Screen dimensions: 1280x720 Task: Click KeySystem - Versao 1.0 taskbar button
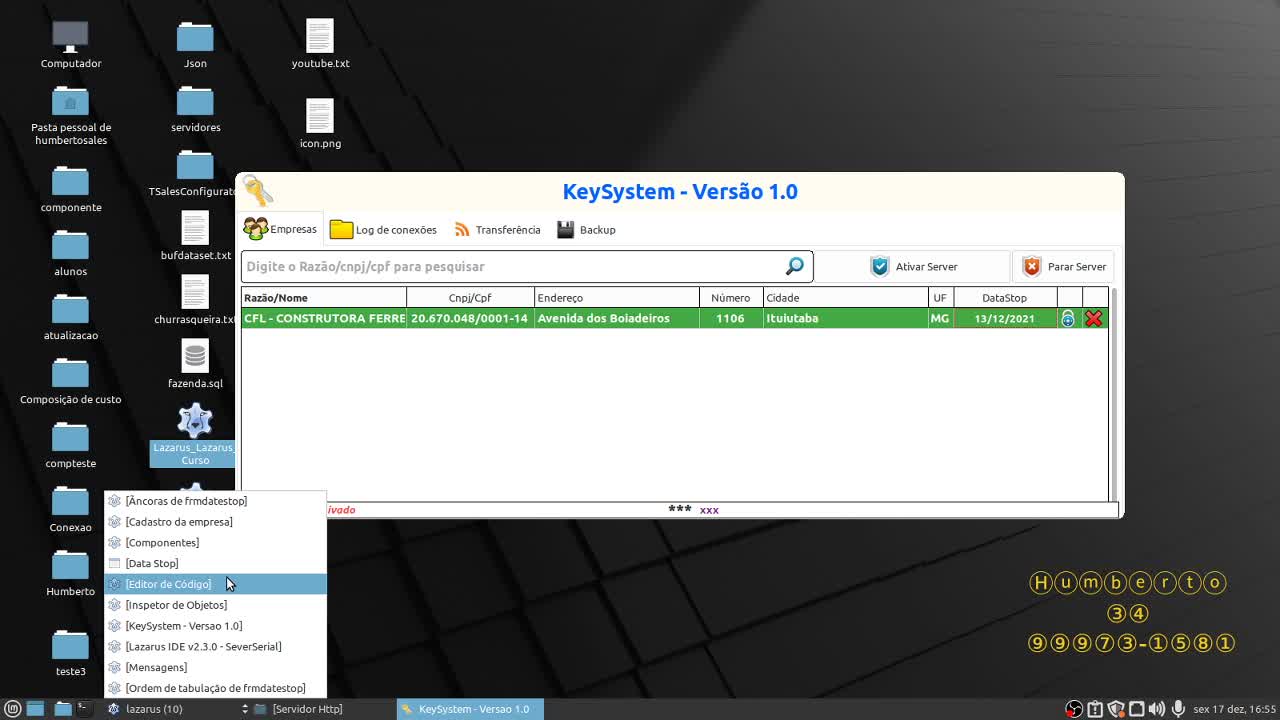click(x=470, y=709)
